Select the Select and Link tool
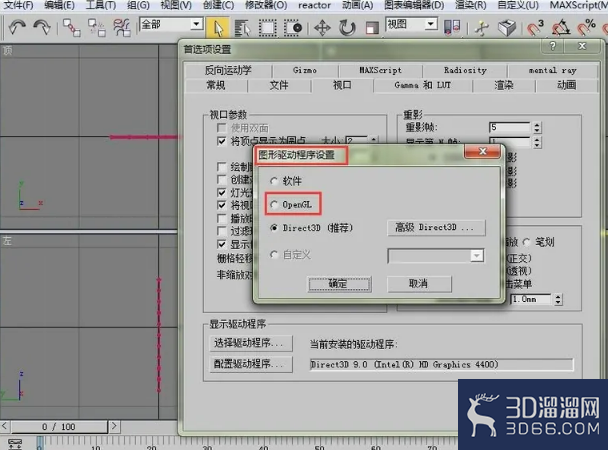 [x=72, y=28]
